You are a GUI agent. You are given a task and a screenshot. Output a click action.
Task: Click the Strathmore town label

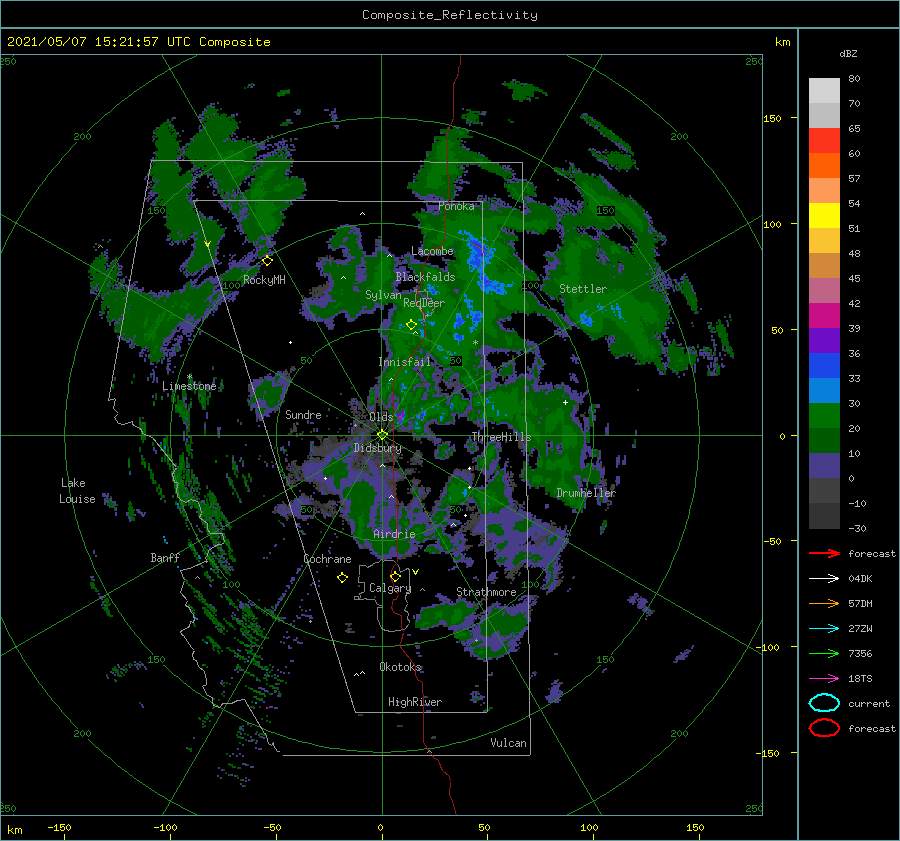pos(486,592)
